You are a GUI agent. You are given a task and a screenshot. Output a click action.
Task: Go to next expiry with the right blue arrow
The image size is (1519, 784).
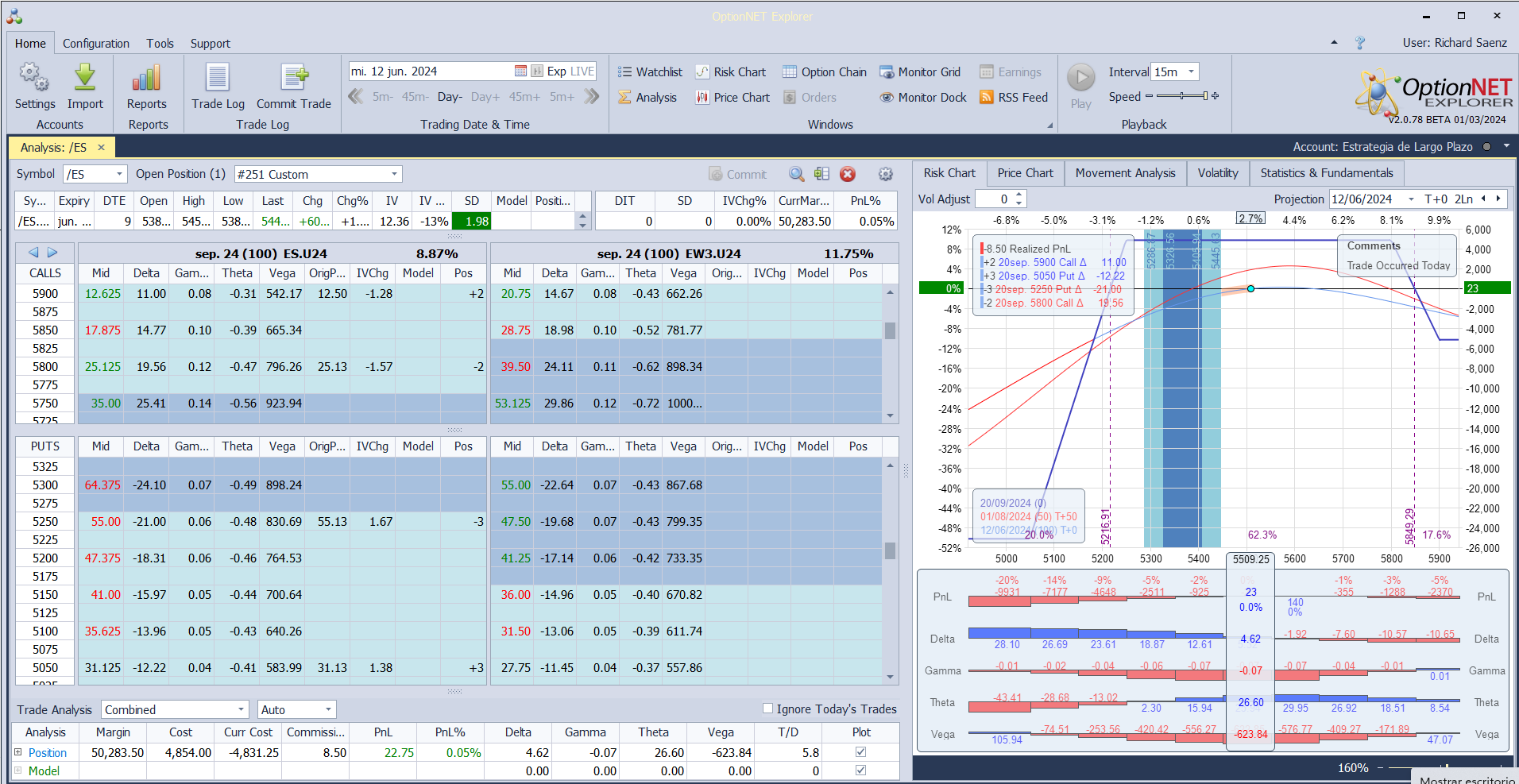click(52, 253)
